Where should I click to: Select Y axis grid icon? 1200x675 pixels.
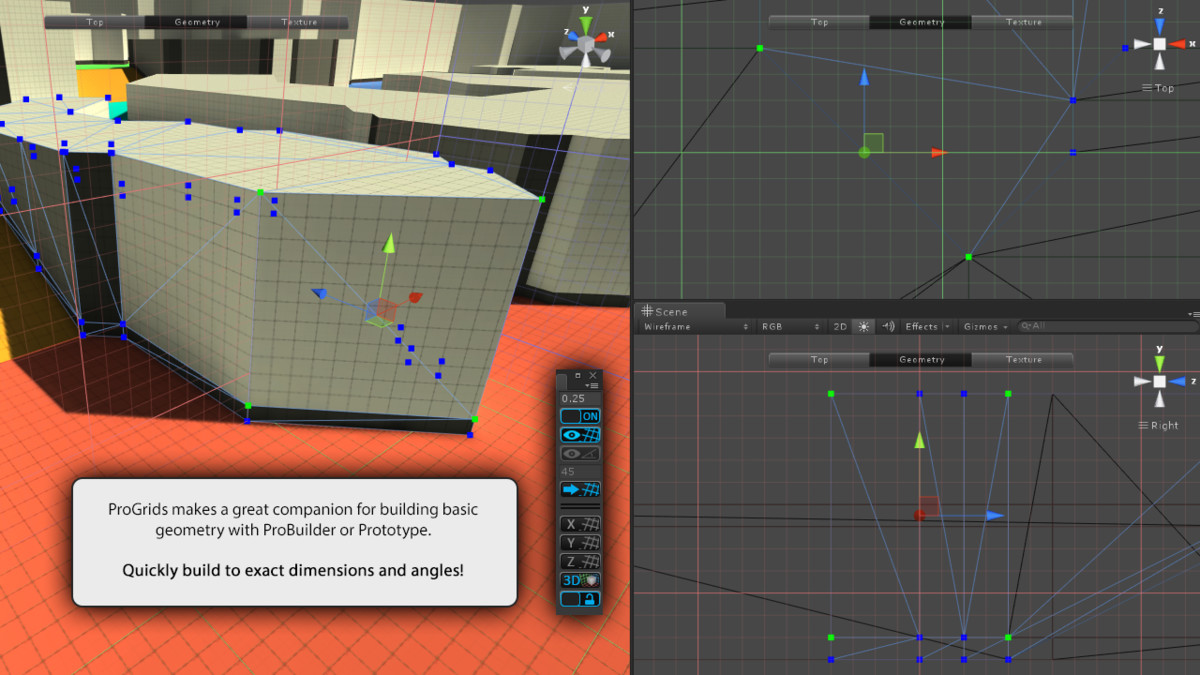pos(580,543)
